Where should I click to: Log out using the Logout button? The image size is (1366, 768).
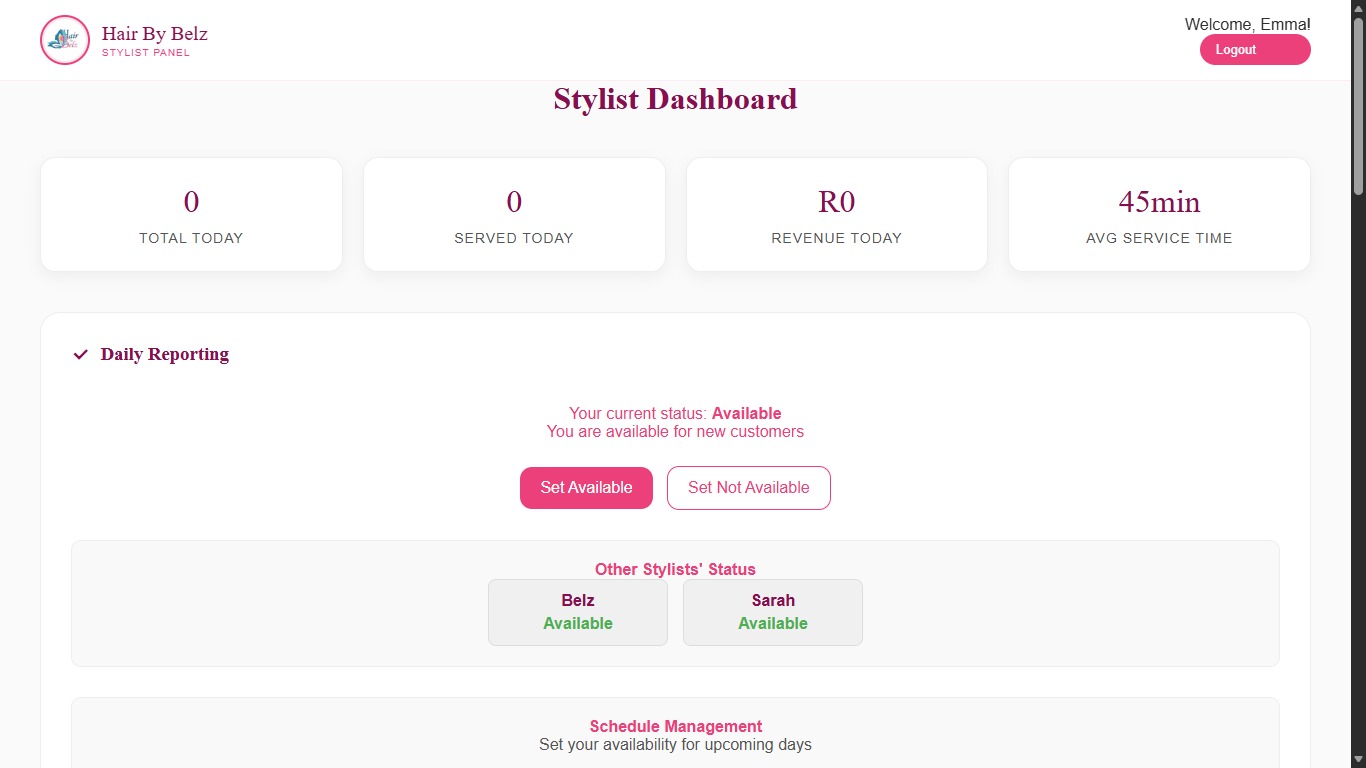click(1254, 49)
